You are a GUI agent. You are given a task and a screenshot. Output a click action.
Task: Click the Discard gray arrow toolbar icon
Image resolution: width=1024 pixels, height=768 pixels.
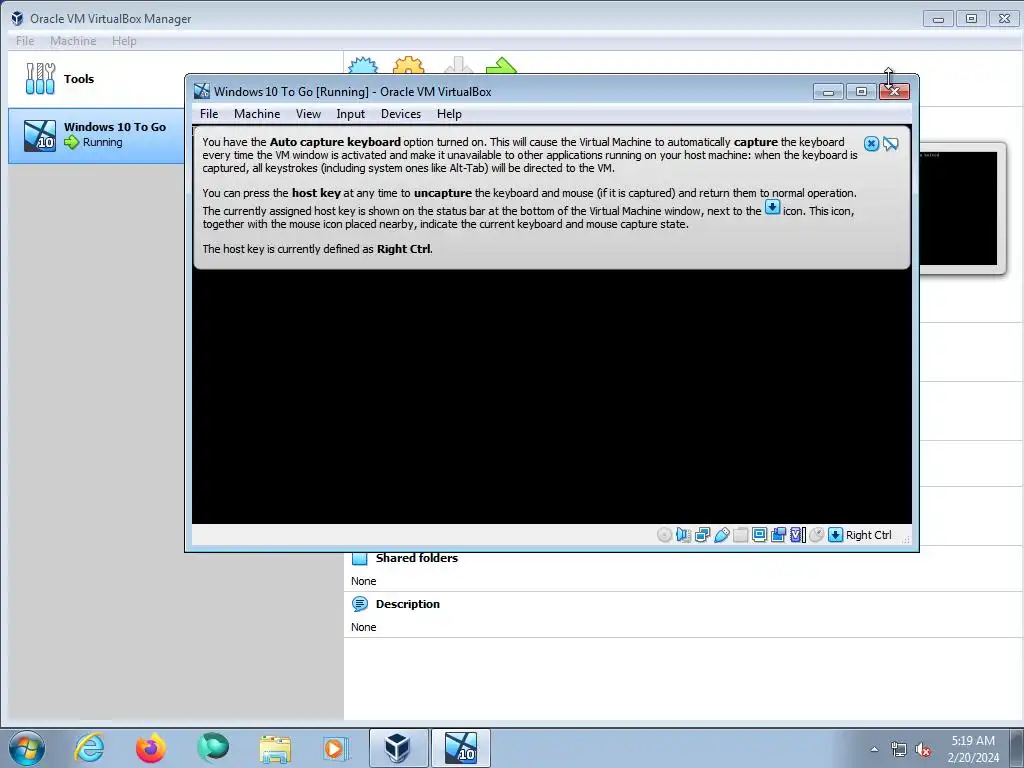click(458, 65)
